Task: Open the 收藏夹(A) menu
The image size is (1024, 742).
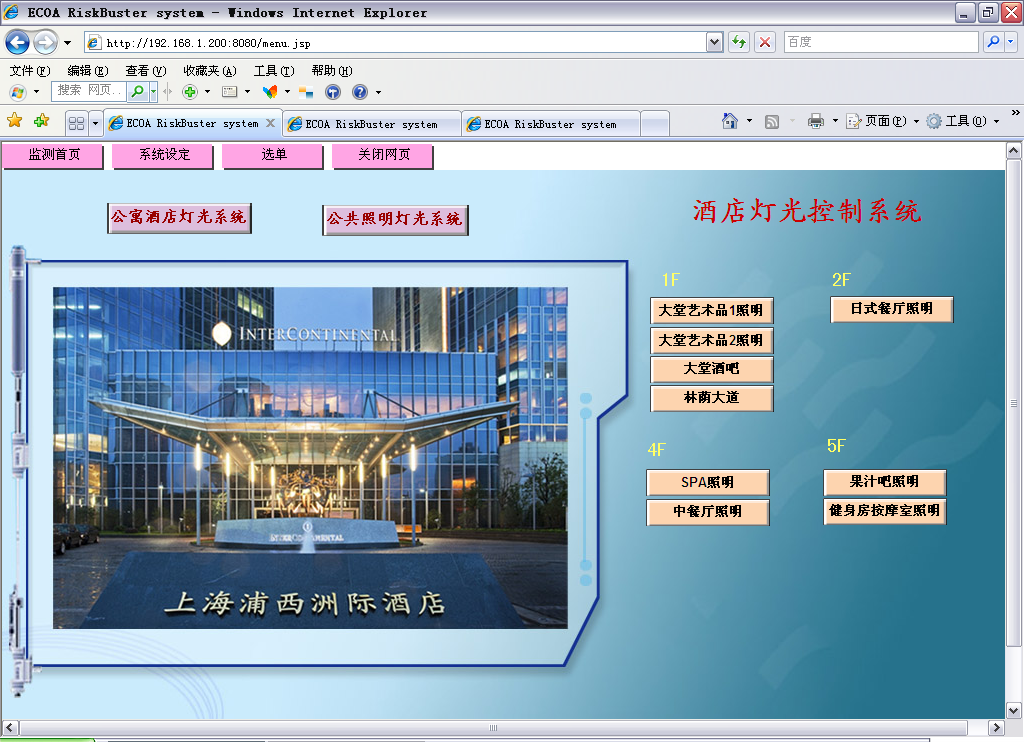Action: (x=209, y=71)
